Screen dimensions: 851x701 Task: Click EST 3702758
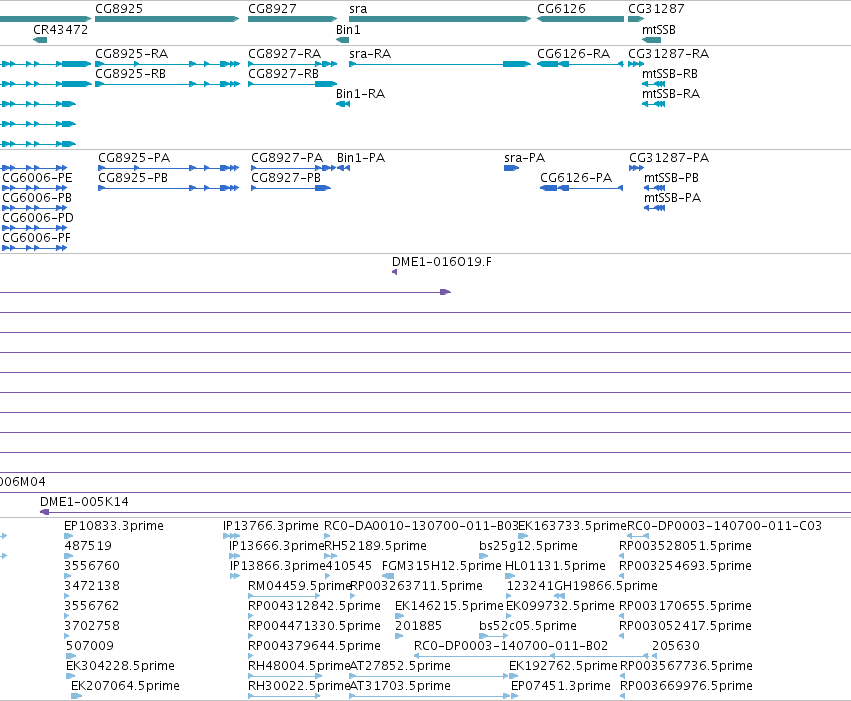pos(92,626)
